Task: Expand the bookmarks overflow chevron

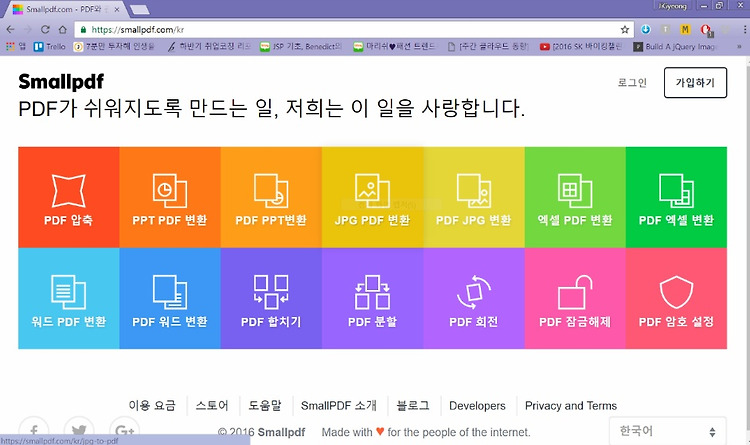Action: (x=739, y=46)
